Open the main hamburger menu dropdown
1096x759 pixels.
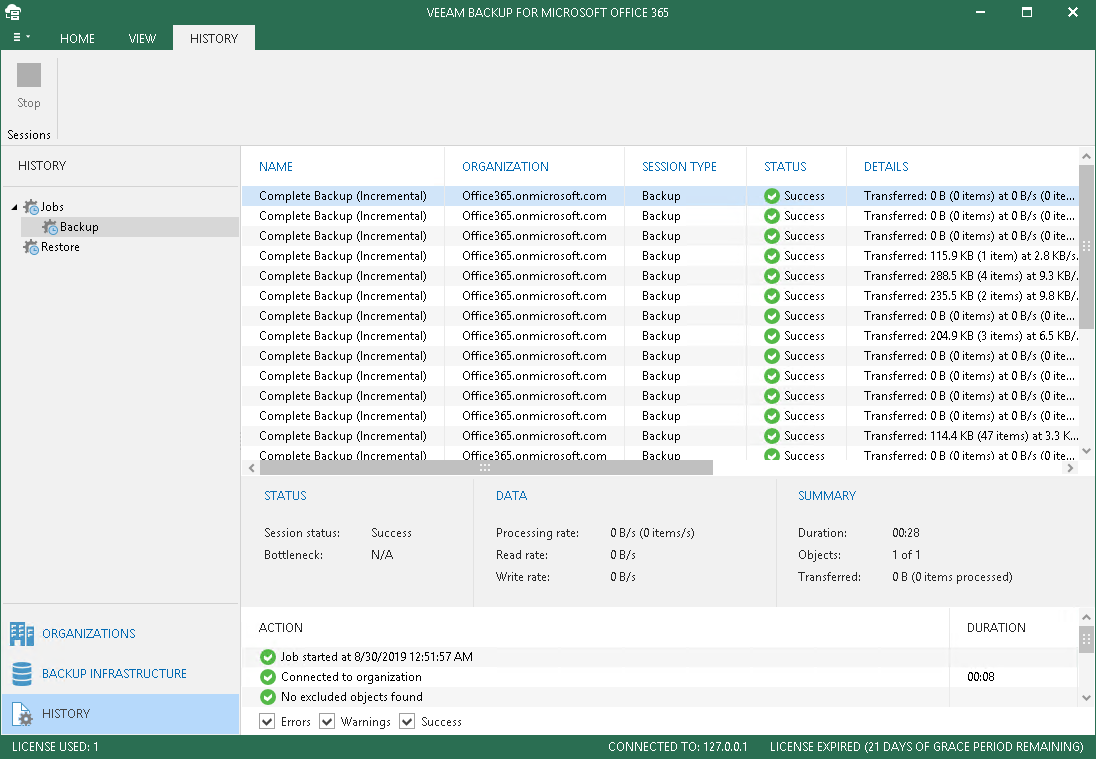click(x=22, y=37)
